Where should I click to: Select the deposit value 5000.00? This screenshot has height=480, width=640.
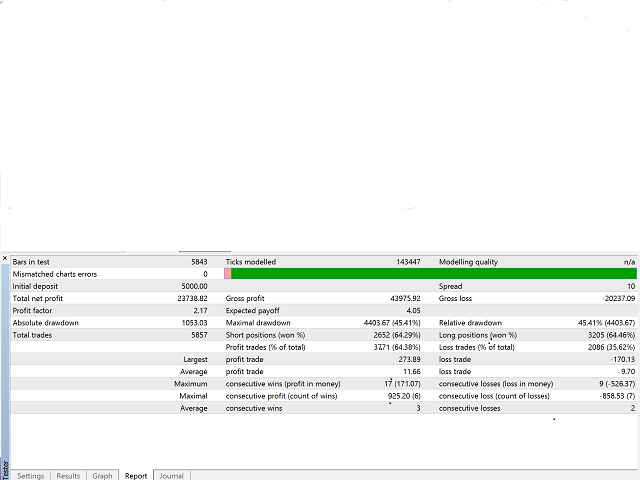[x=194, y=287]
